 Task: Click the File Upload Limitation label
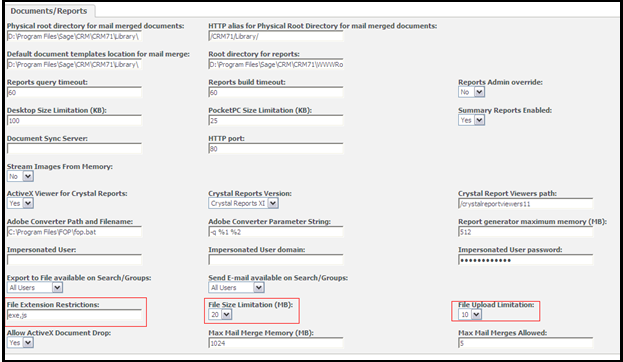point(496,305)
